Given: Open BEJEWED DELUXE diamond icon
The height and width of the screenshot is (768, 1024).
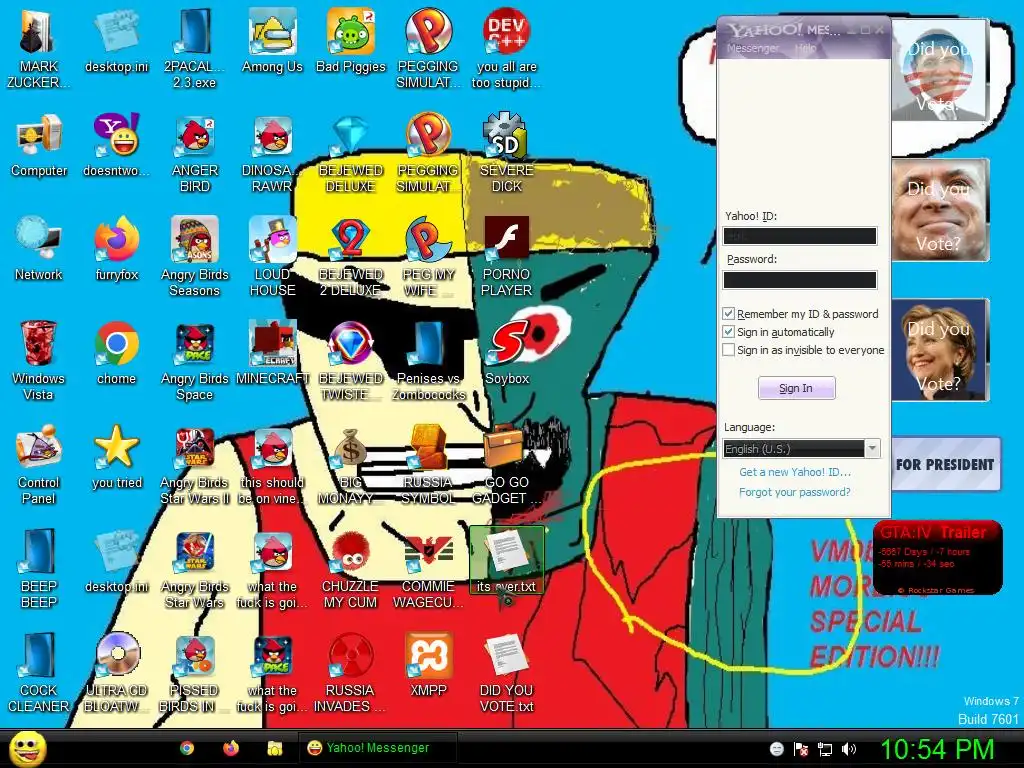Looking at the screenshot, I should pyautogui.click(x=351, y=153).
